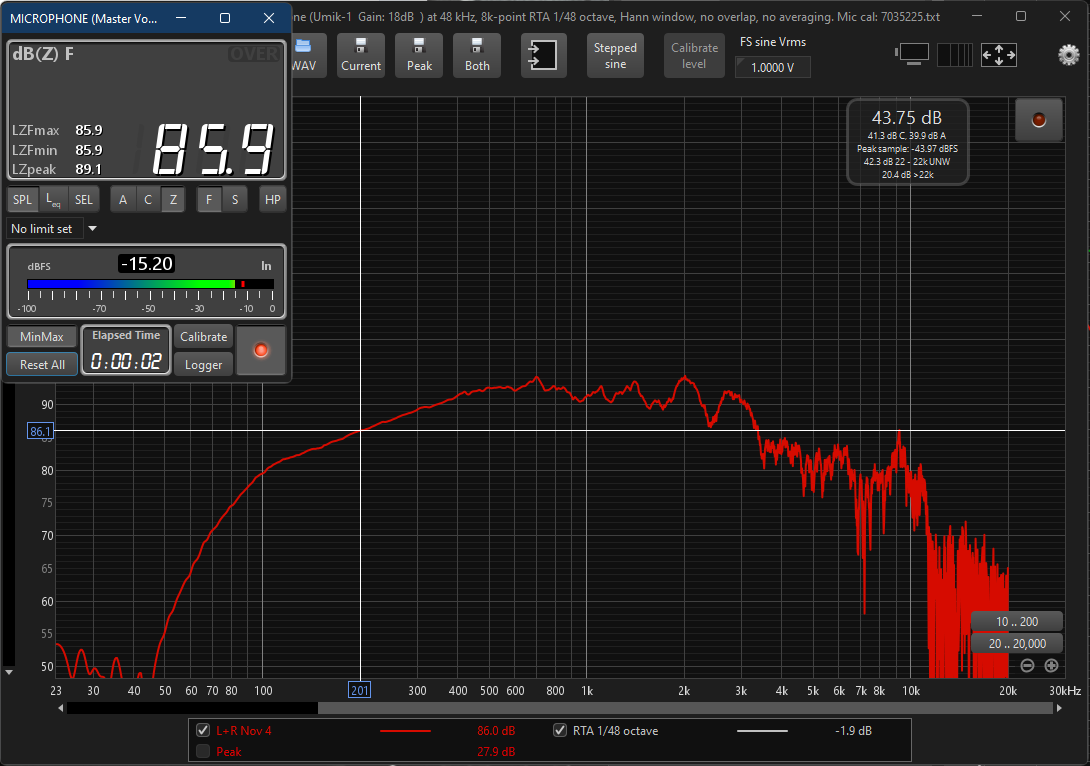Image resolution: width=1090 pixels, height=766 pixels.
Task: Select A weighting
Action: tap(123, 199)
